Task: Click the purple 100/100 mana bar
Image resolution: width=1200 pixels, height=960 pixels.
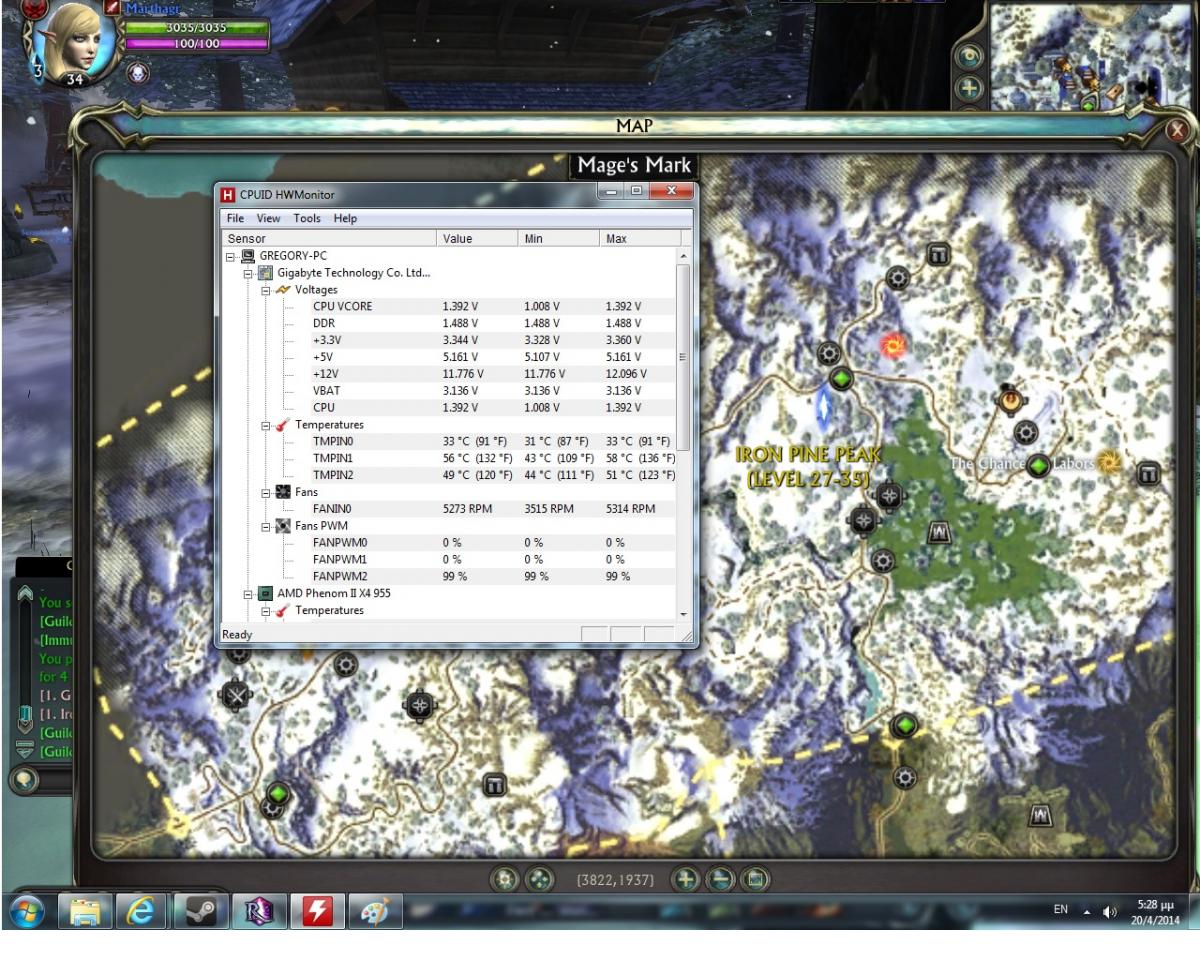Action: [197, 44]
